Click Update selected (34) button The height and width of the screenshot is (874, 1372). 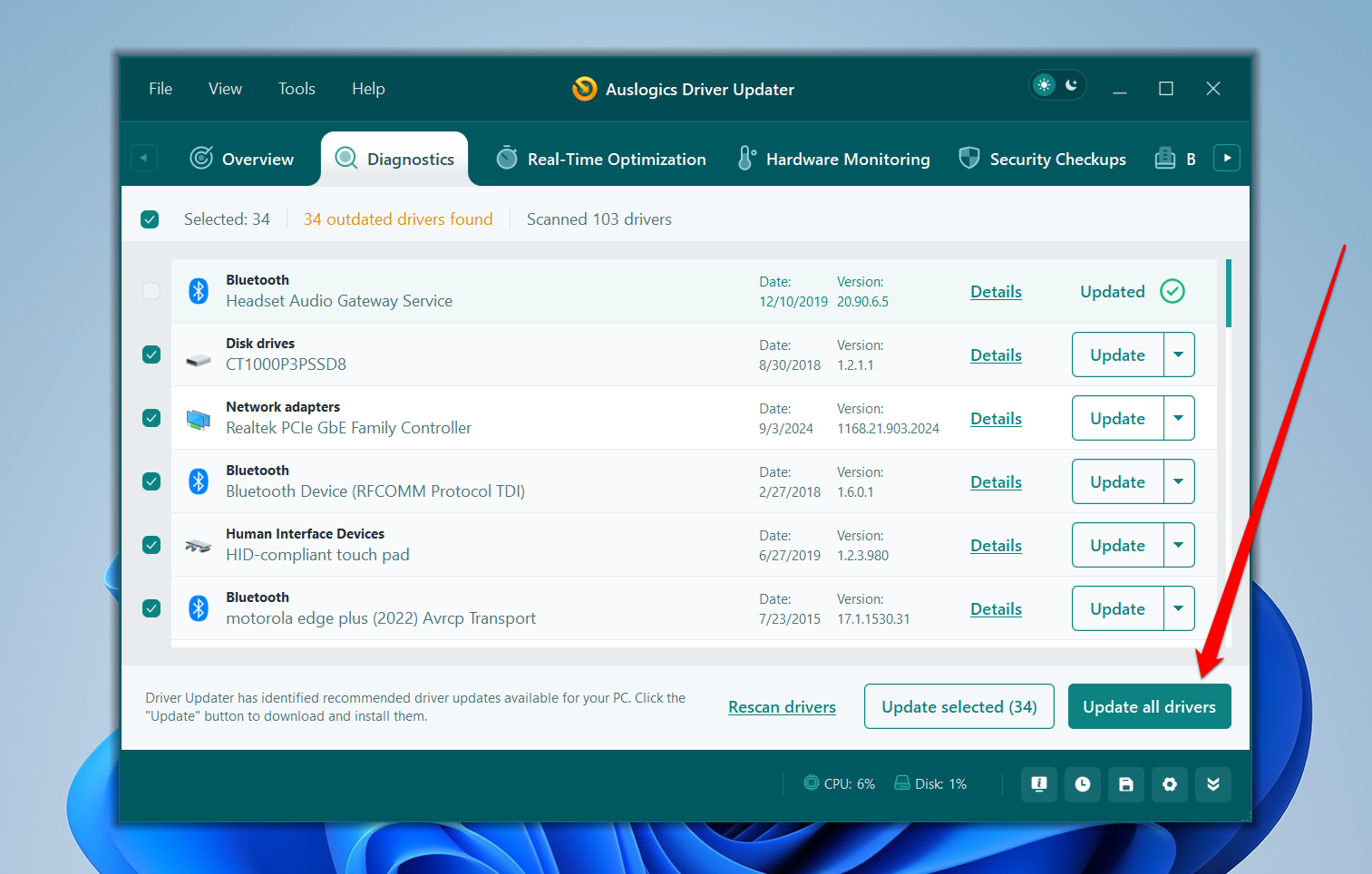point(958,706)
